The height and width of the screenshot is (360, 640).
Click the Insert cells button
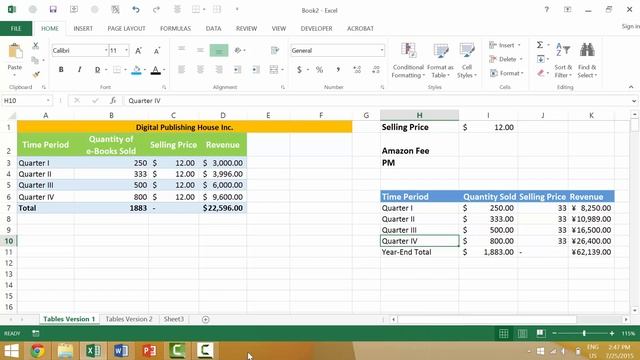505,45
